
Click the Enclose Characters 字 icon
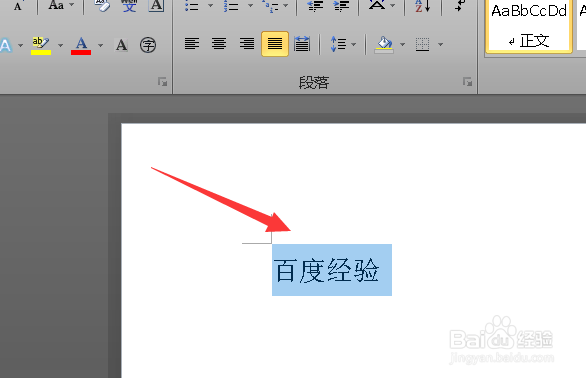148,45
